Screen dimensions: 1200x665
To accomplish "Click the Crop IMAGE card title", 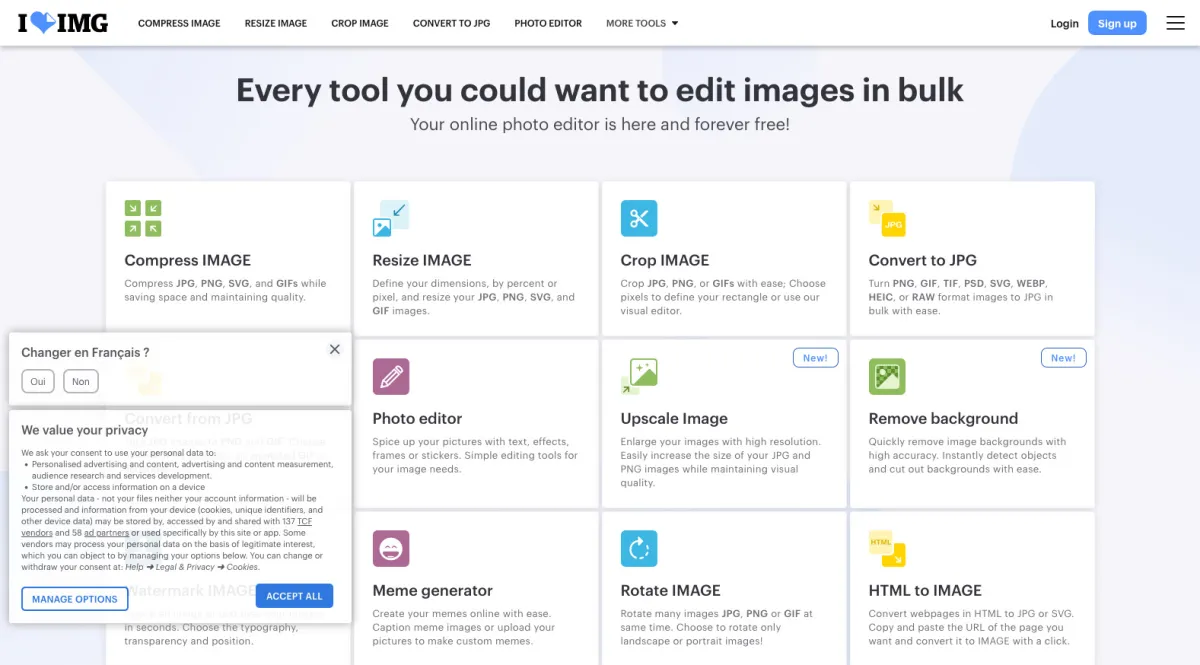I will pos(665,260).
